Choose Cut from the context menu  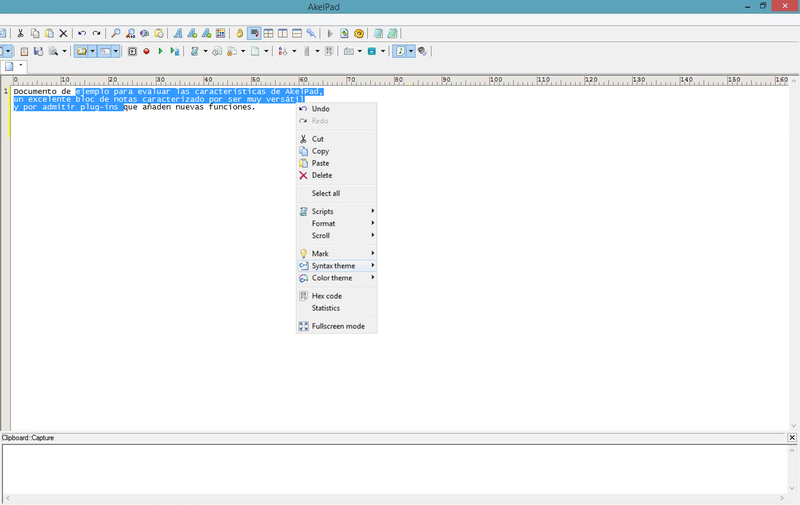pos(337,139)
